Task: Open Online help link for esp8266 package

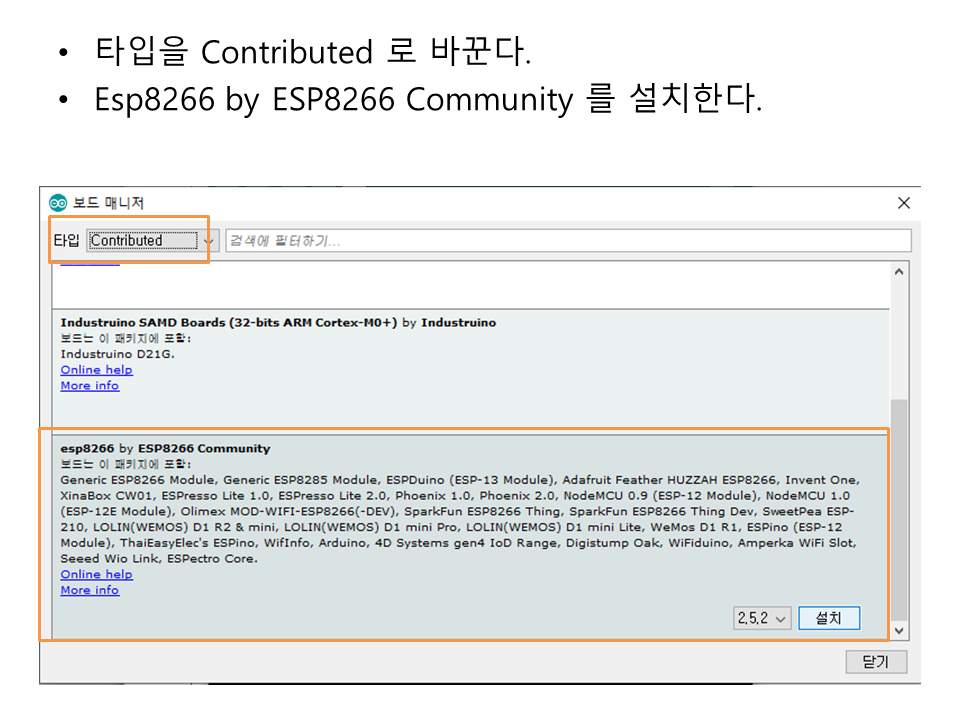Action: point(96,574)
